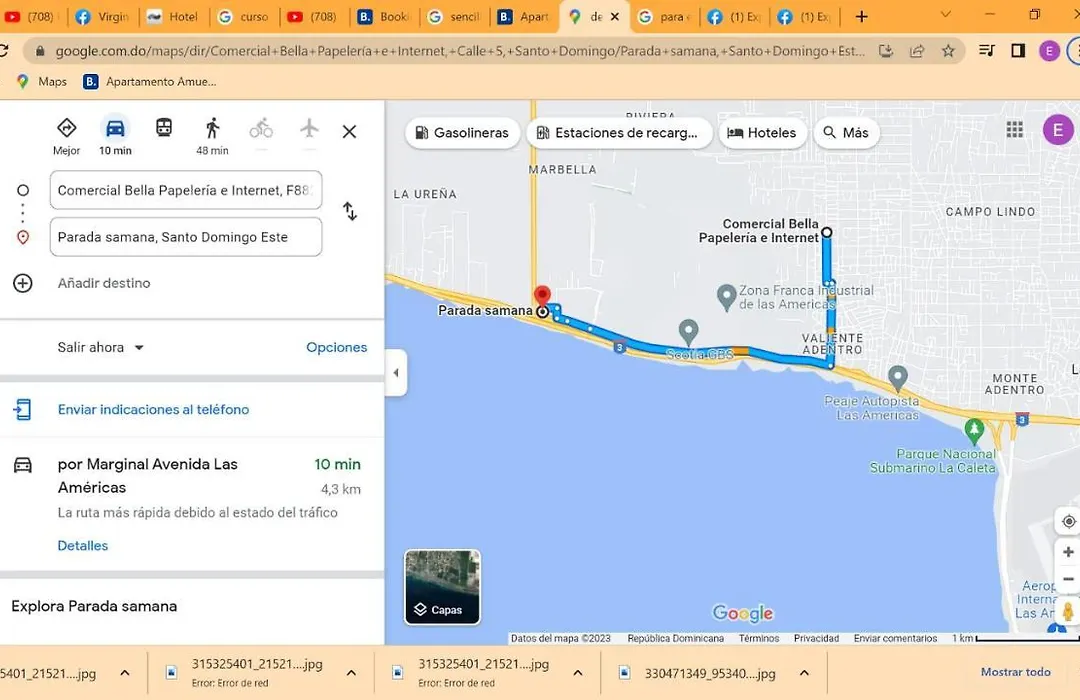Image resolution: width=1080 pixels, height=700 pixels.
Task: Zoom out on the map
Action: pos(1068,579)
